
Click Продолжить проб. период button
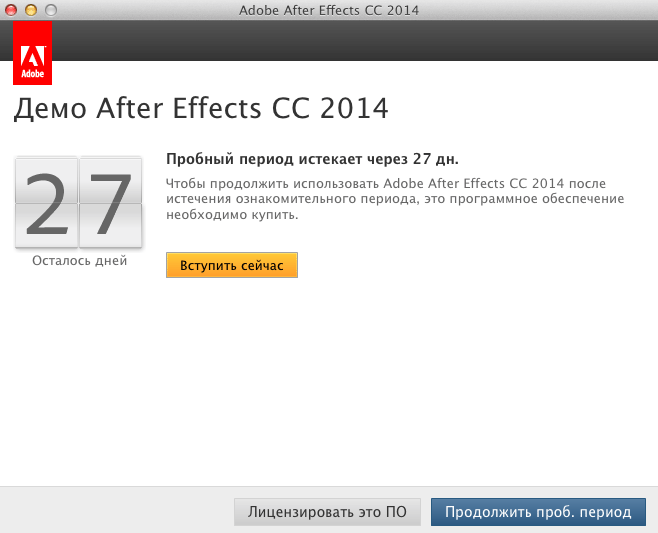(x=538, y=512)
